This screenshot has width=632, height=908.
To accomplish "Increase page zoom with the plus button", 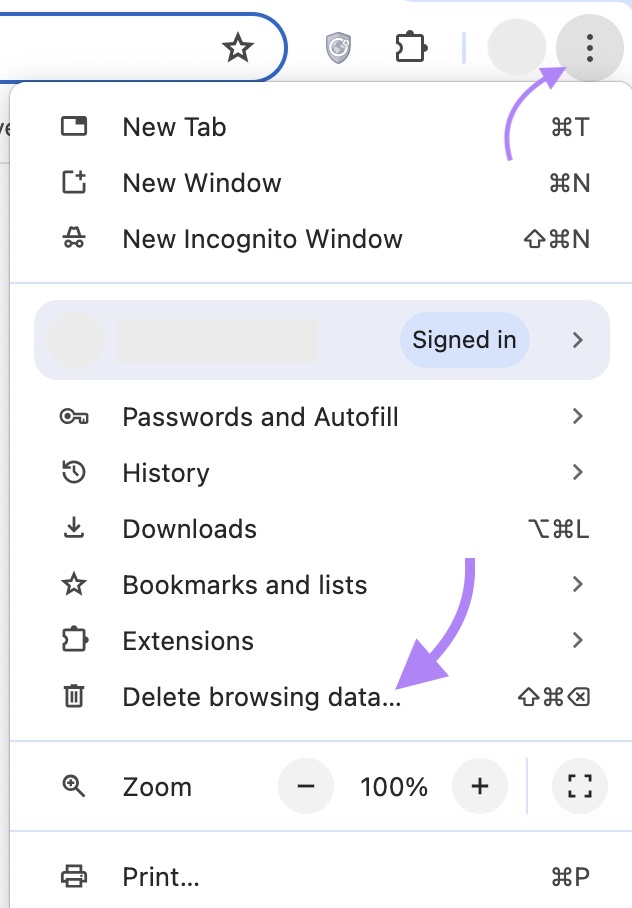I will click(479, 787).
